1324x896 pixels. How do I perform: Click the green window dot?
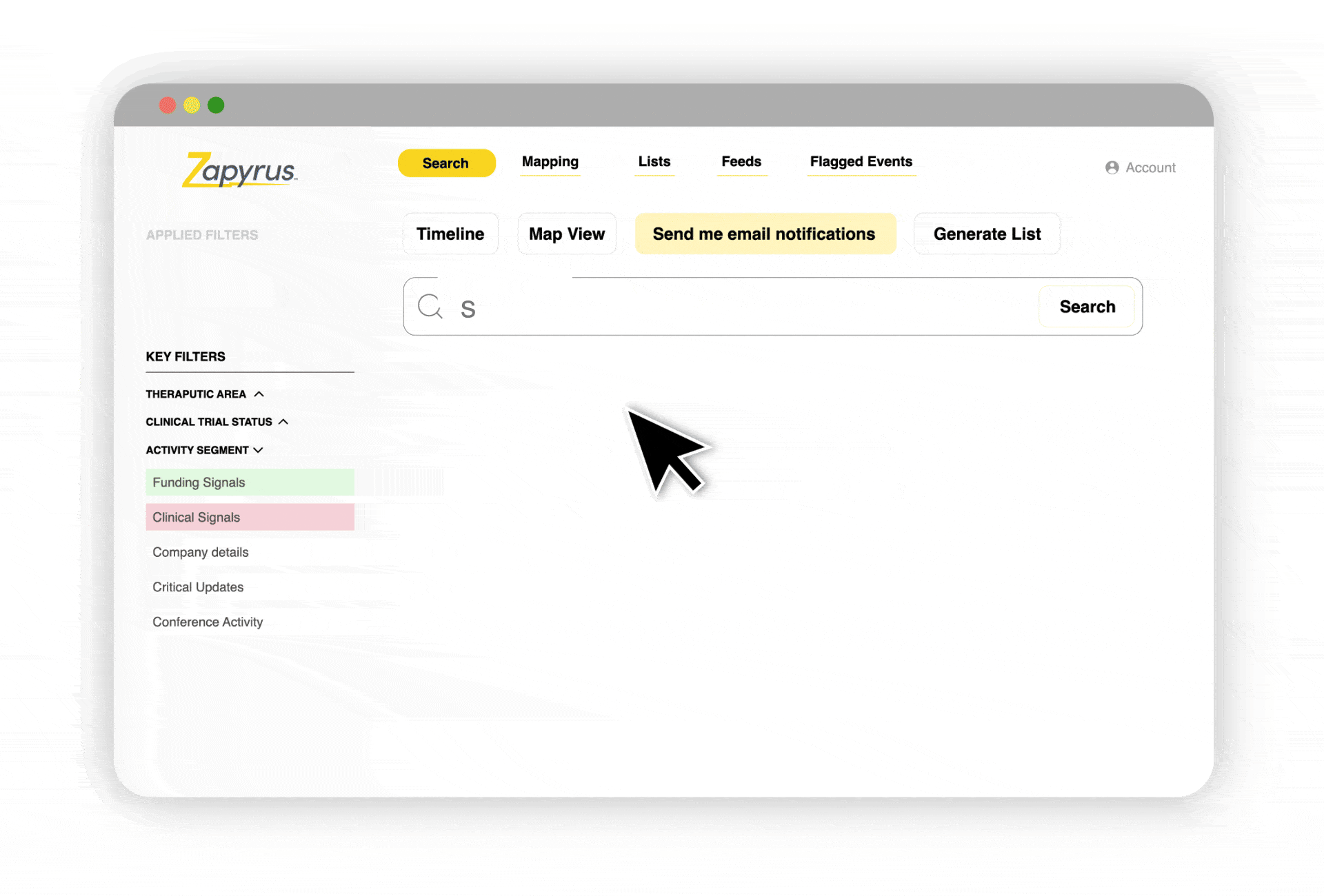tap(216, 105)
